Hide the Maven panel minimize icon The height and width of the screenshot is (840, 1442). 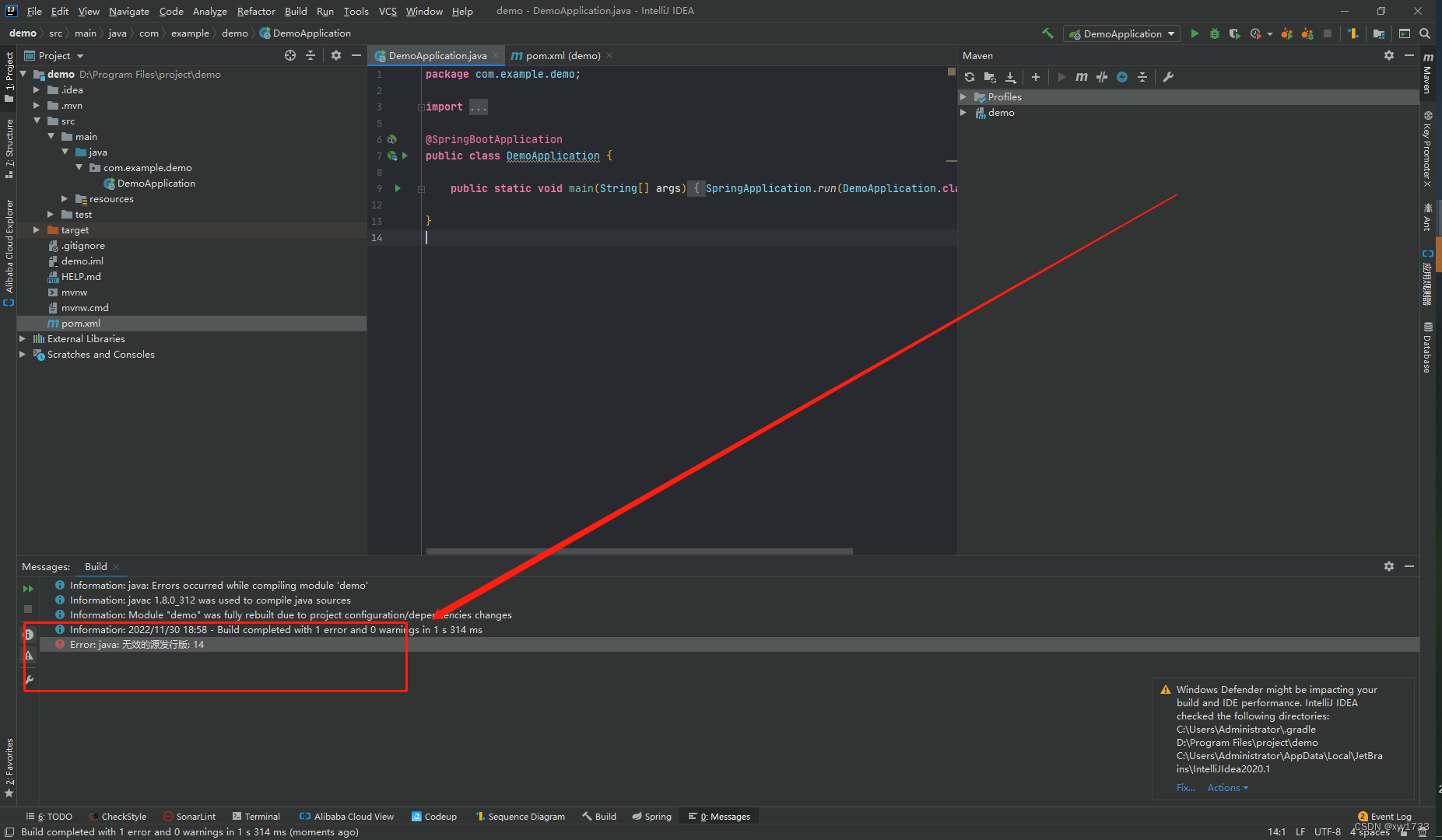click(x=1409, y=55)
